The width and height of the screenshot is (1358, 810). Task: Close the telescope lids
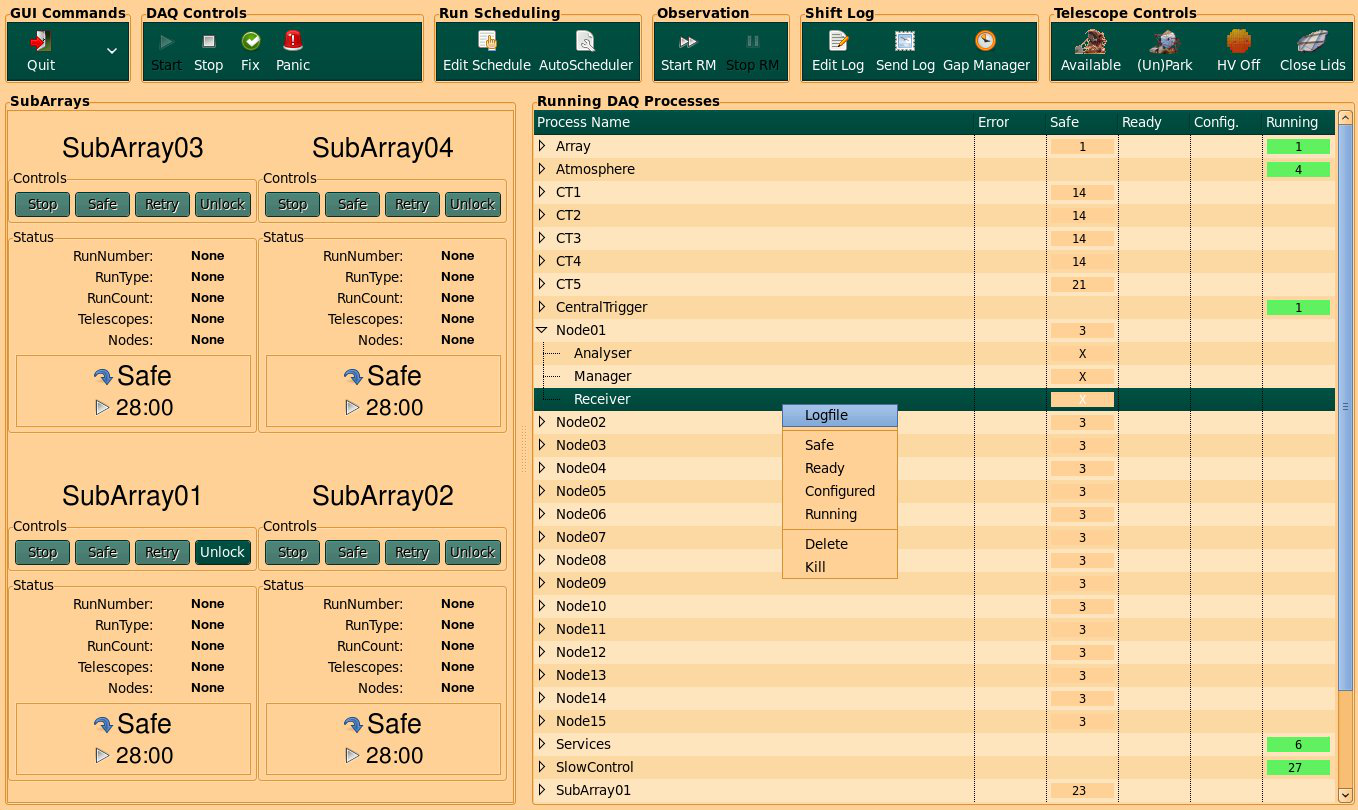click(1312, 41)
